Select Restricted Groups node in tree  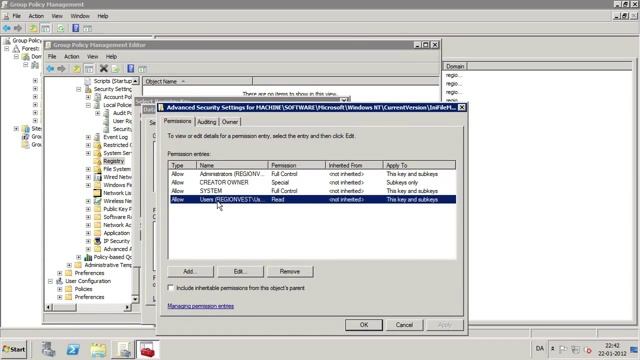pyautogui.click(x=117, y=145)
